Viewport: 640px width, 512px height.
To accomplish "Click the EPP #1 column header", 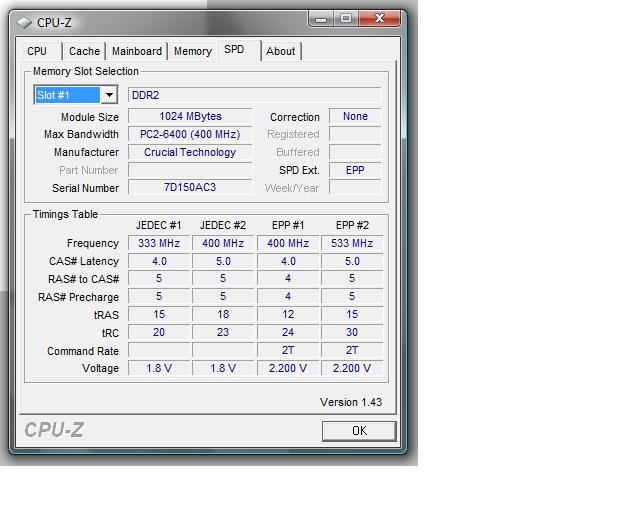I will coord(288,225).
